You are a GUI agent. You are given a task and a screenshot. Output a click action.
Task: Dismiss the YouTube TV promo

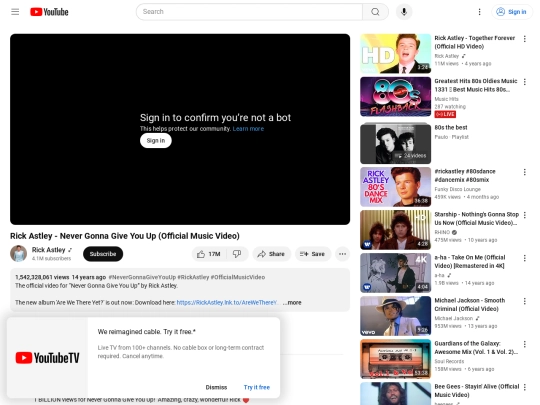click(x=216, y=387)
